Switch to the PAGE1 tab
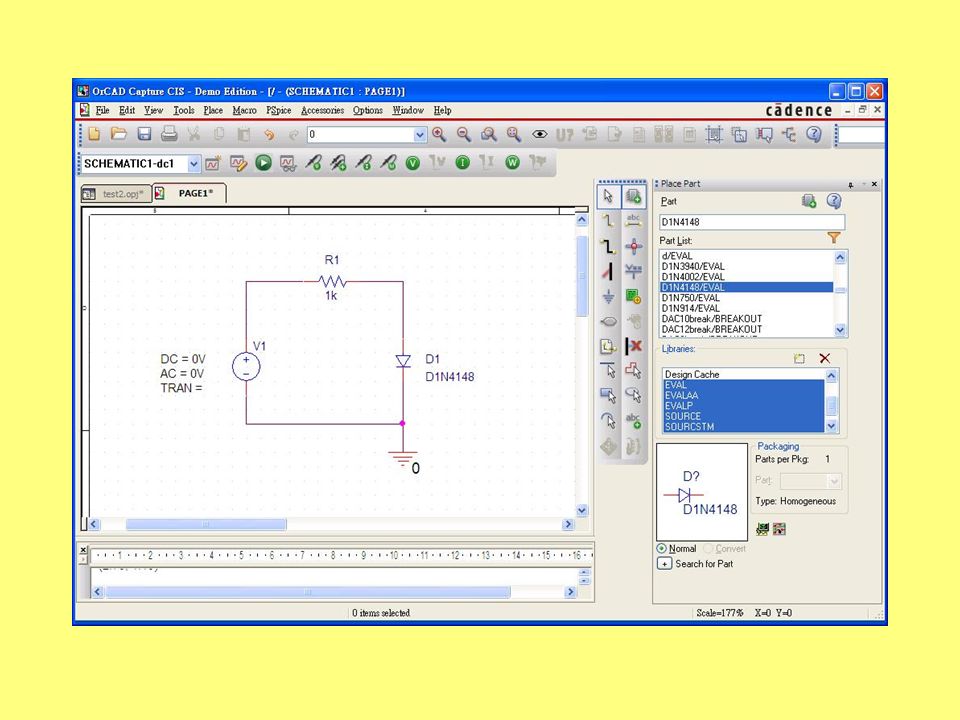This screenshot has height=720, width=960. pos(190,193)
